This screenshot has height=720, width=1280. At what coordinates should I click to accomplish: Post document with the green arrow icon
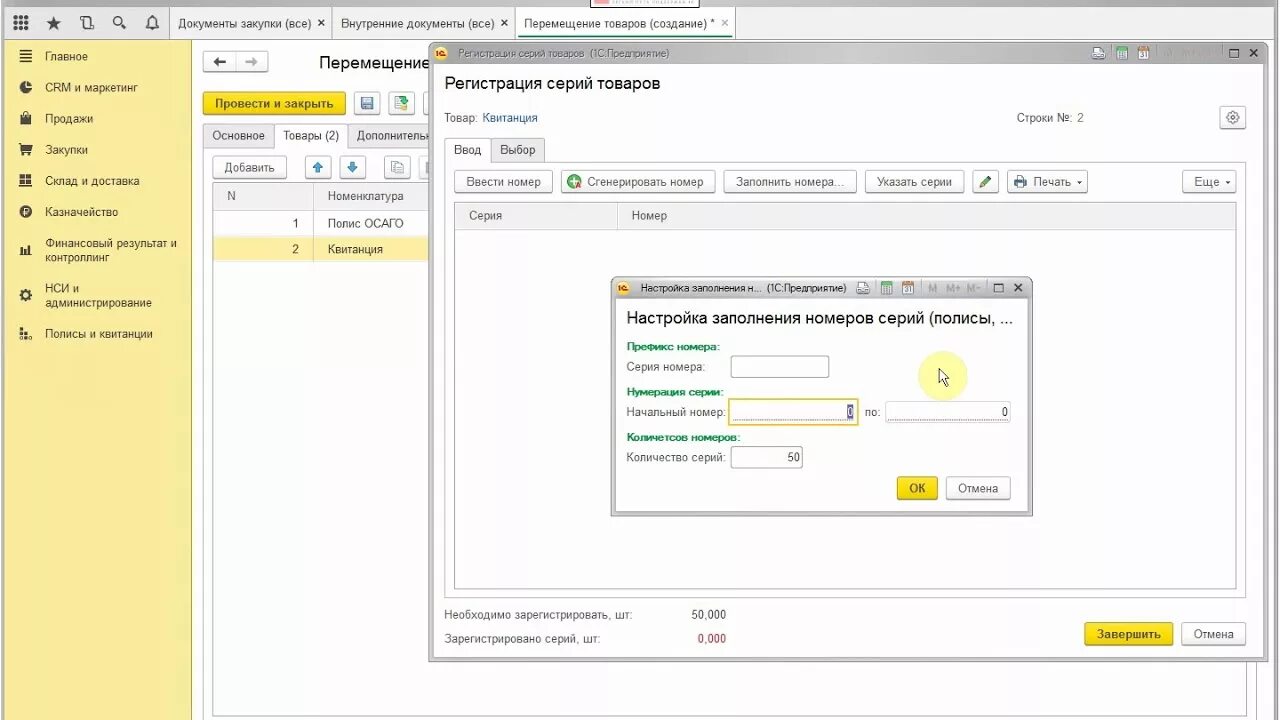pyautogui.click(x=401, y=103)
